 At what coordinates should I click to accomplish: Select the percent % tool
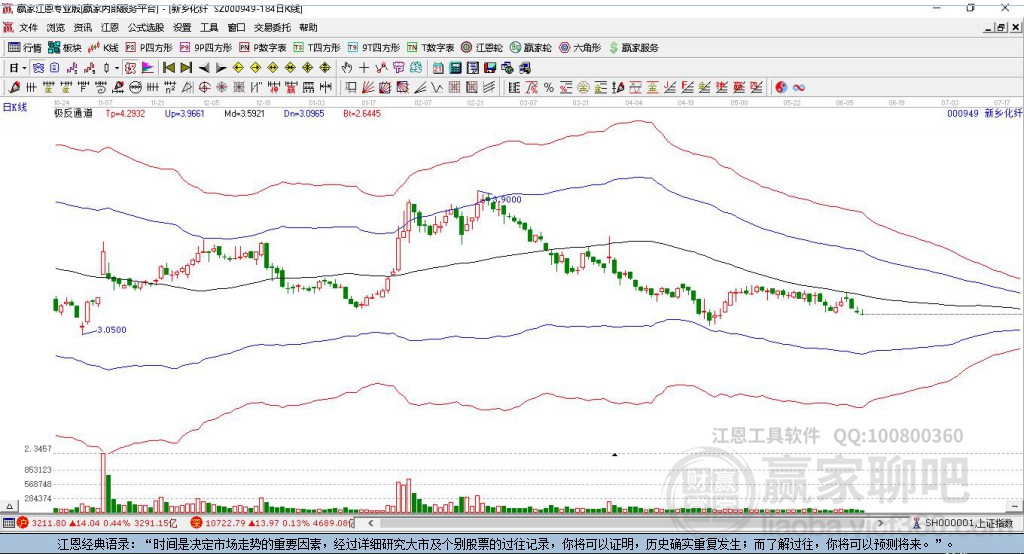click(x=549, y=87)
